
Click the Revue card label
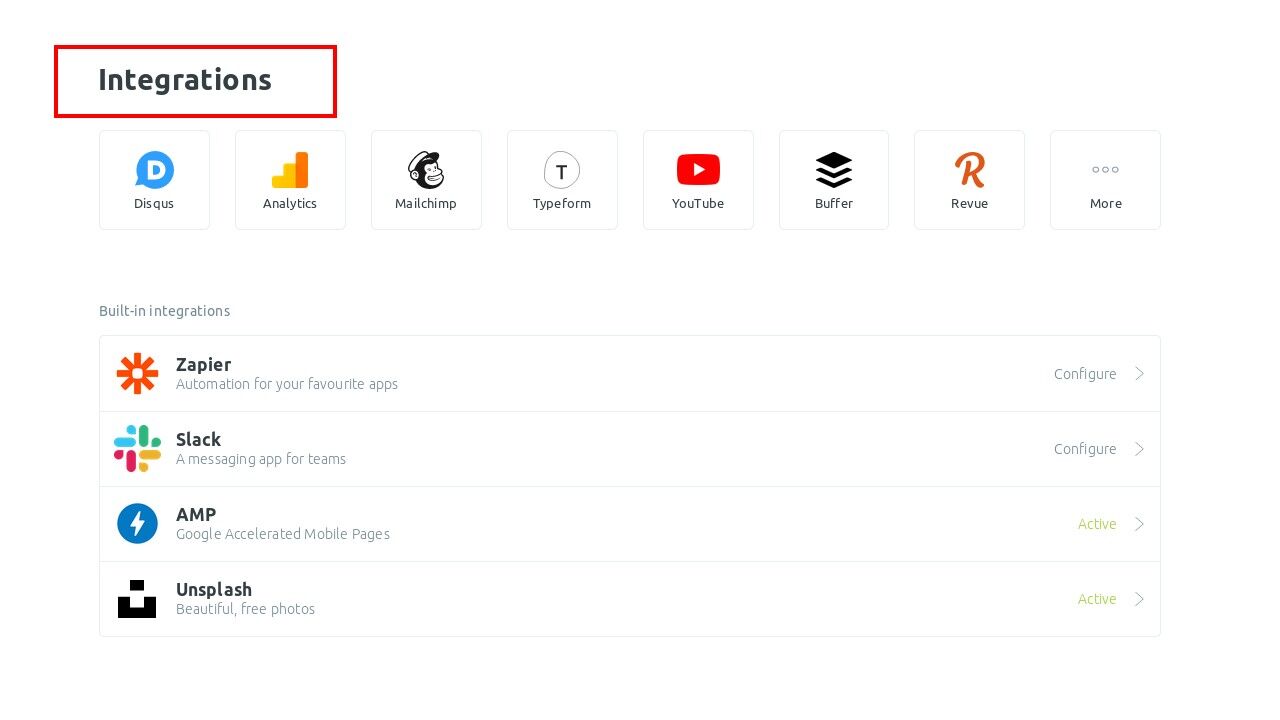click(x=970, y=203)
